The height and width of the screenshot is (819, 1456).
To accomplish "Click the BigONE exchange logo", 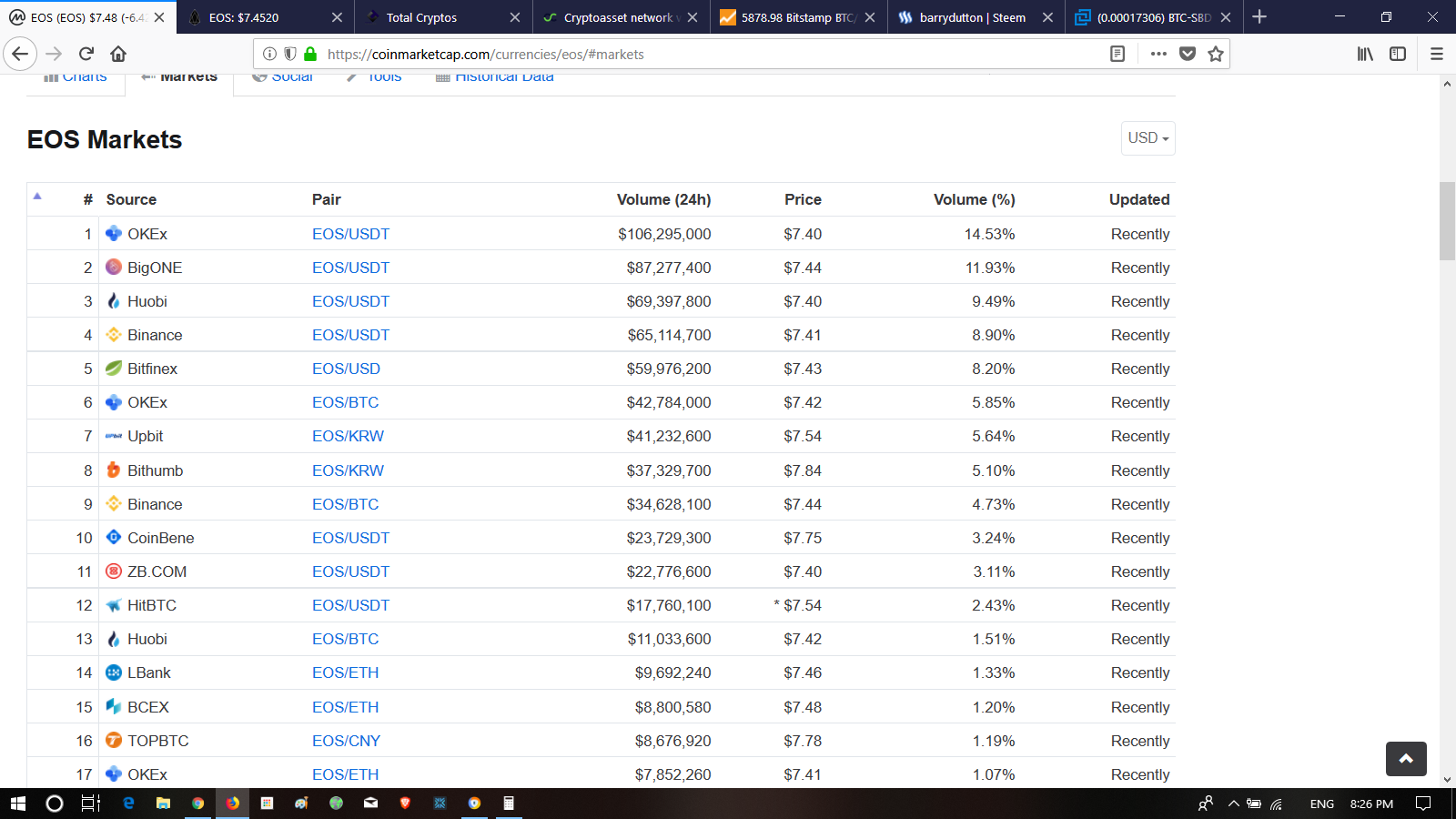I will tap(114, 267).
